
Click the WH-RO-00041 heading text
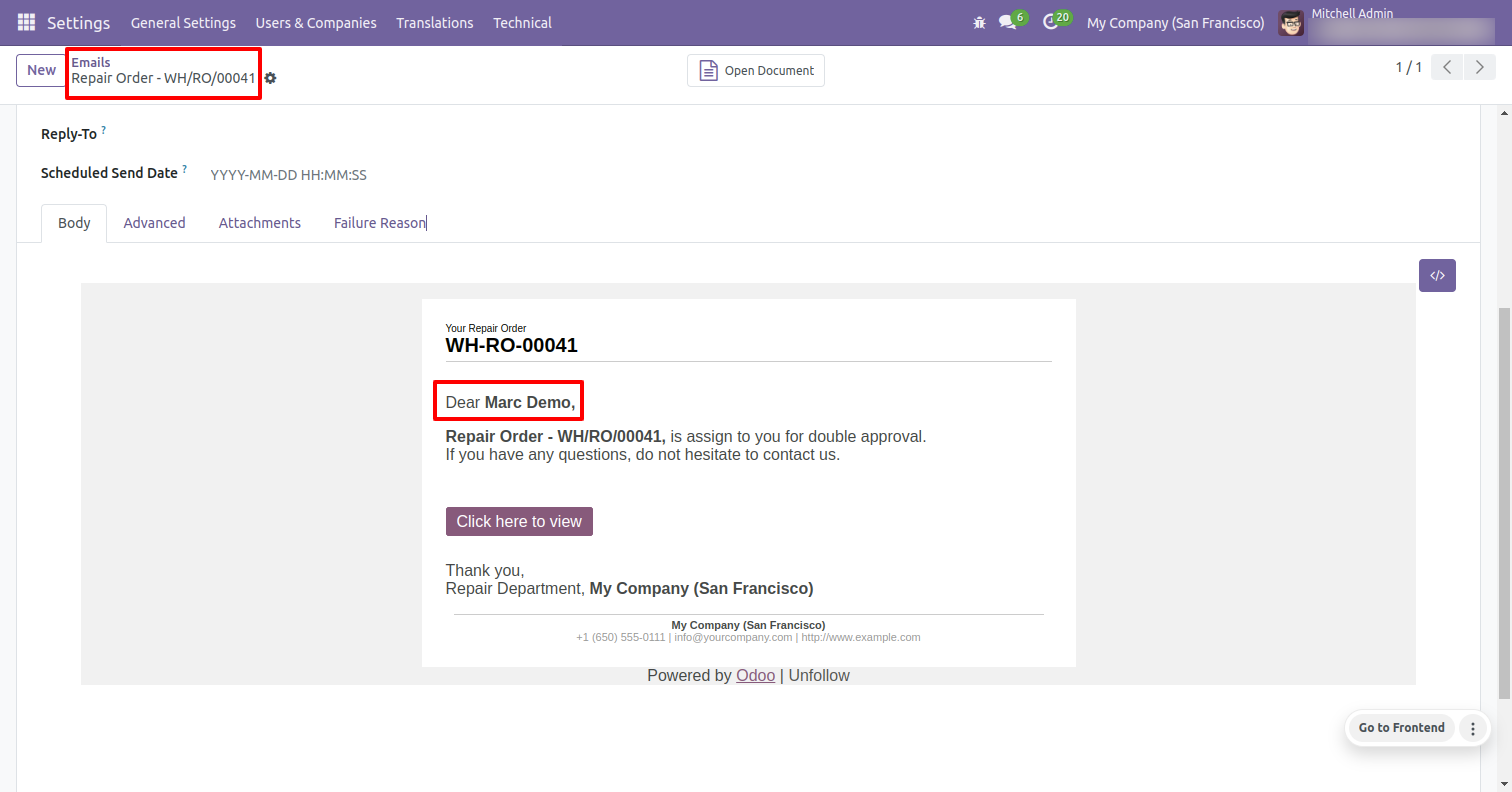(x=512, y=346)
